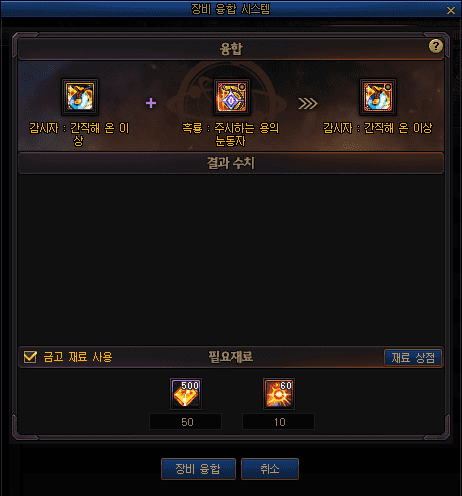This screenshot has height=496, width=462.
Task: Click the purple plus symbol between items
Action: click(151, 103)
